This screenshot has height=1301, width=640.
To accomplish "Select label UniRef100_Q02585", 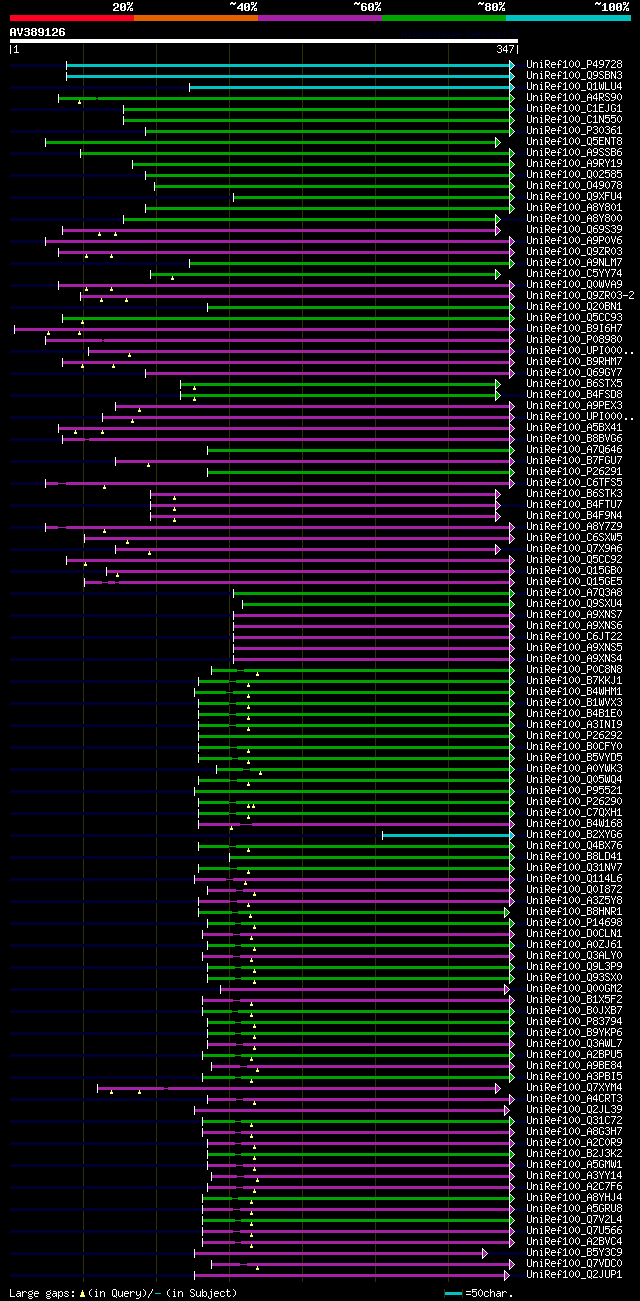I will [x=574, y=175].
